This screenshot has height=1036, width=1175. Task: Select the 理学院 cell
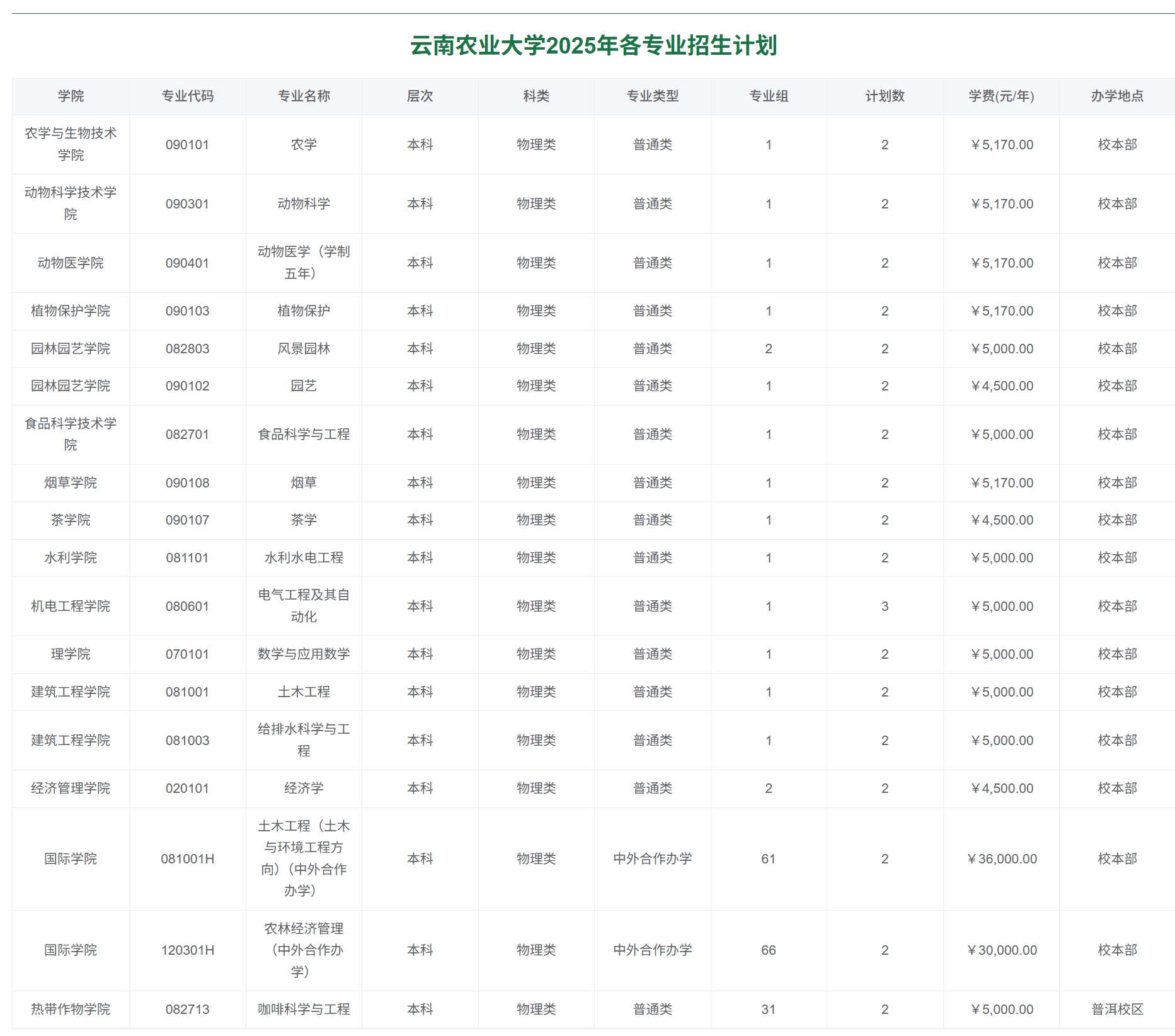pos(71,654)
